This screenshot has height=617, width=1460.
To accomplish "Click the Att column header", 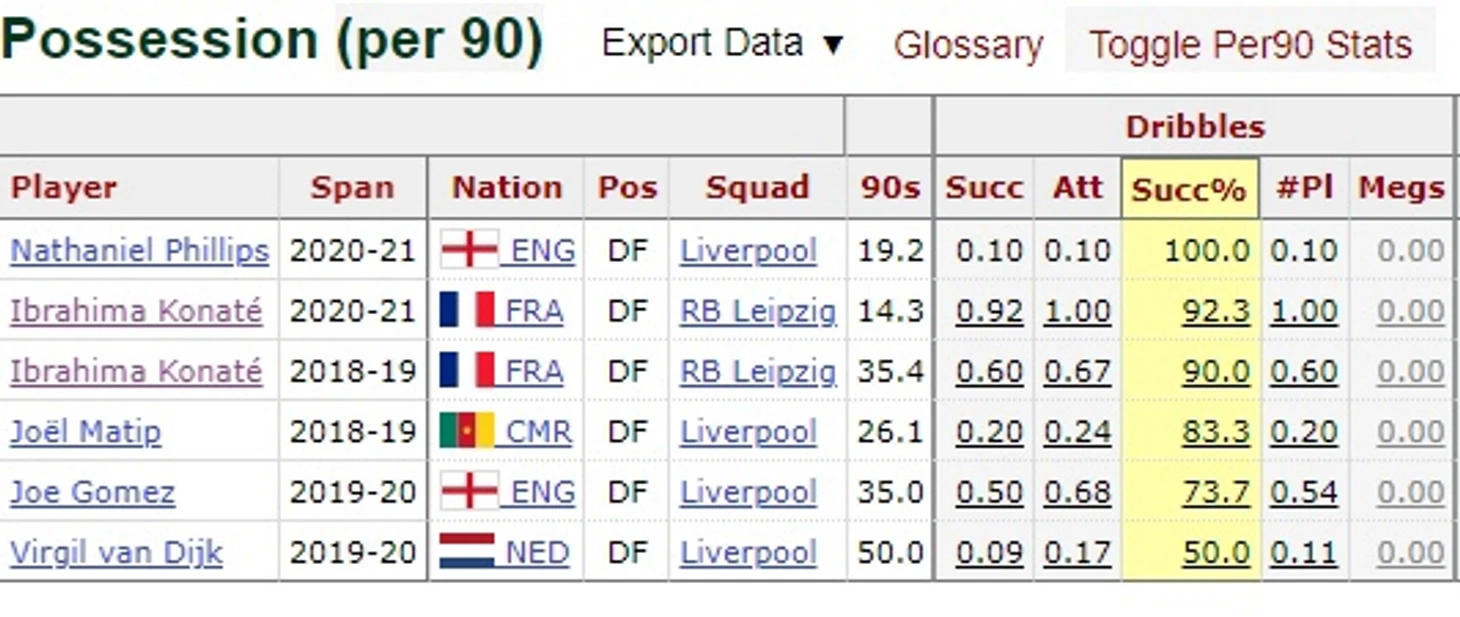I will tap(1077, 188).
